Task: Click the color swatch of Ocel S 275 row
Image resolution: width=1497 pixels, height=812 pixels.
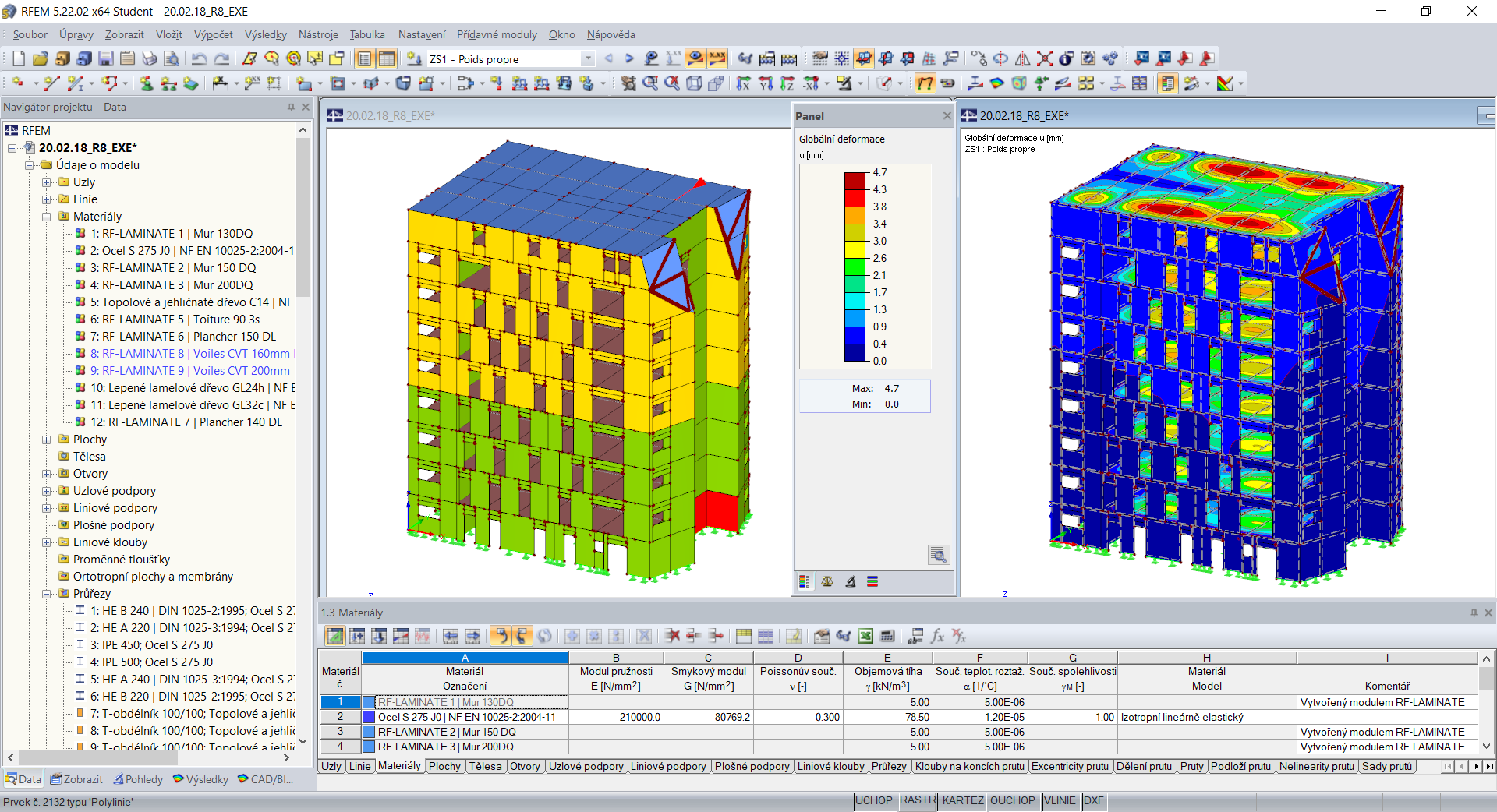Action: 369,717
